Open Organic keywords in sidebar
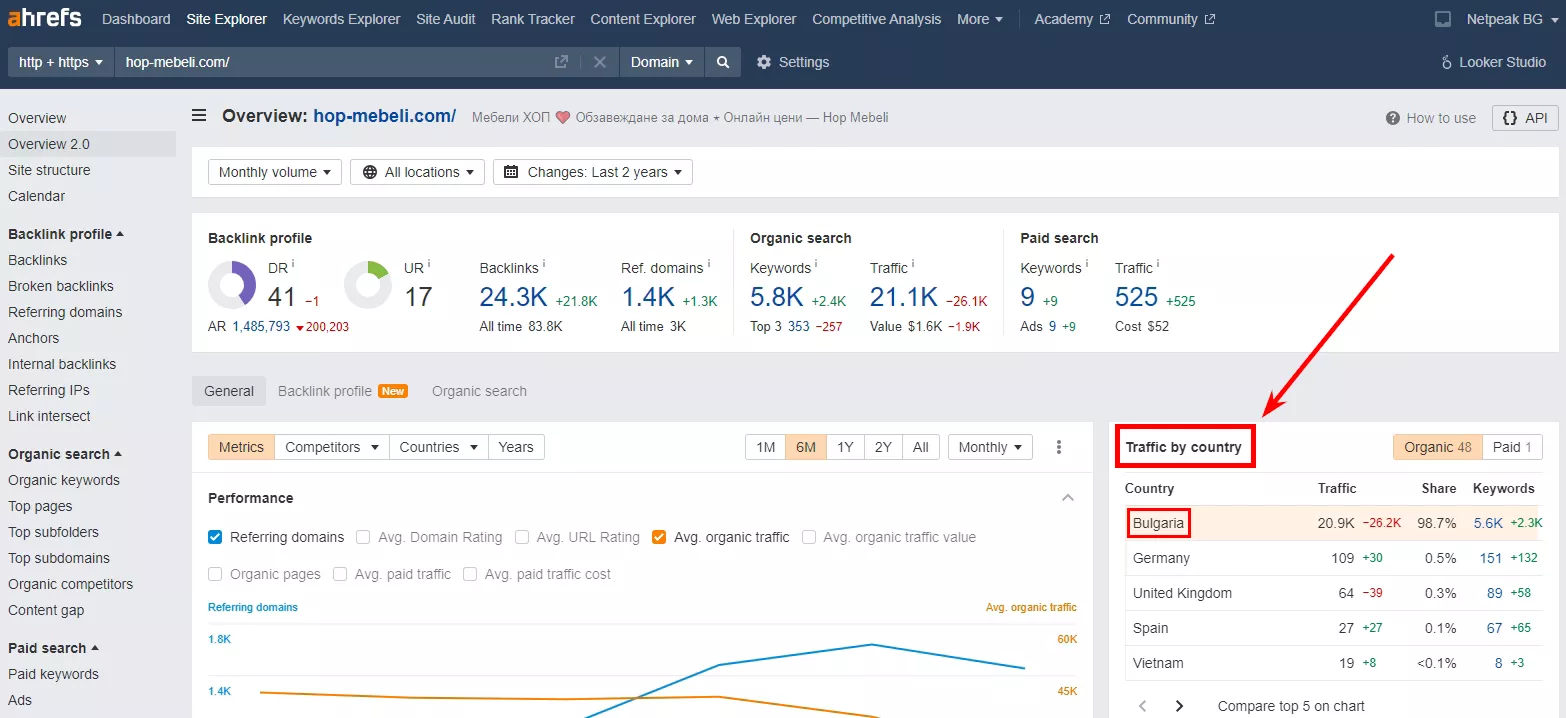Screen dimensions: 1566x718 64,480
